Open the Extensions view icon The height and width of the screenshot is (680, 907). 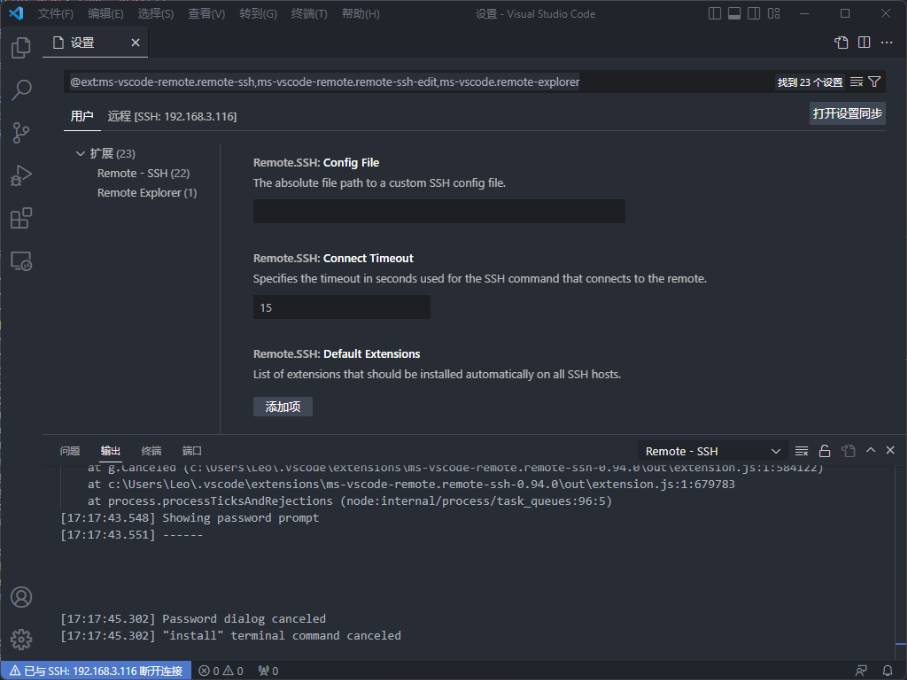(x=21, y=218)
